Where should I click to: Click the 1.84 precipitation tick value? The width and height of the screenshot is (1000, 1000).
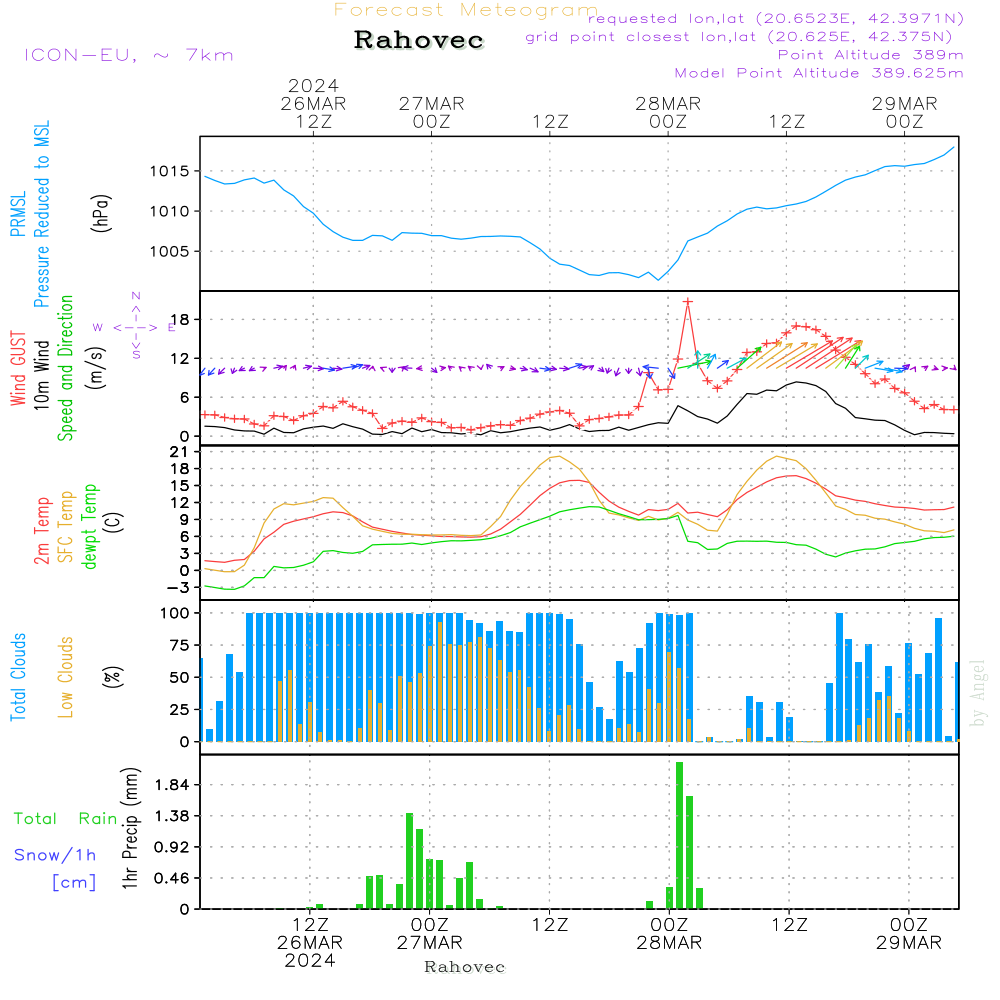click(172, 784)
